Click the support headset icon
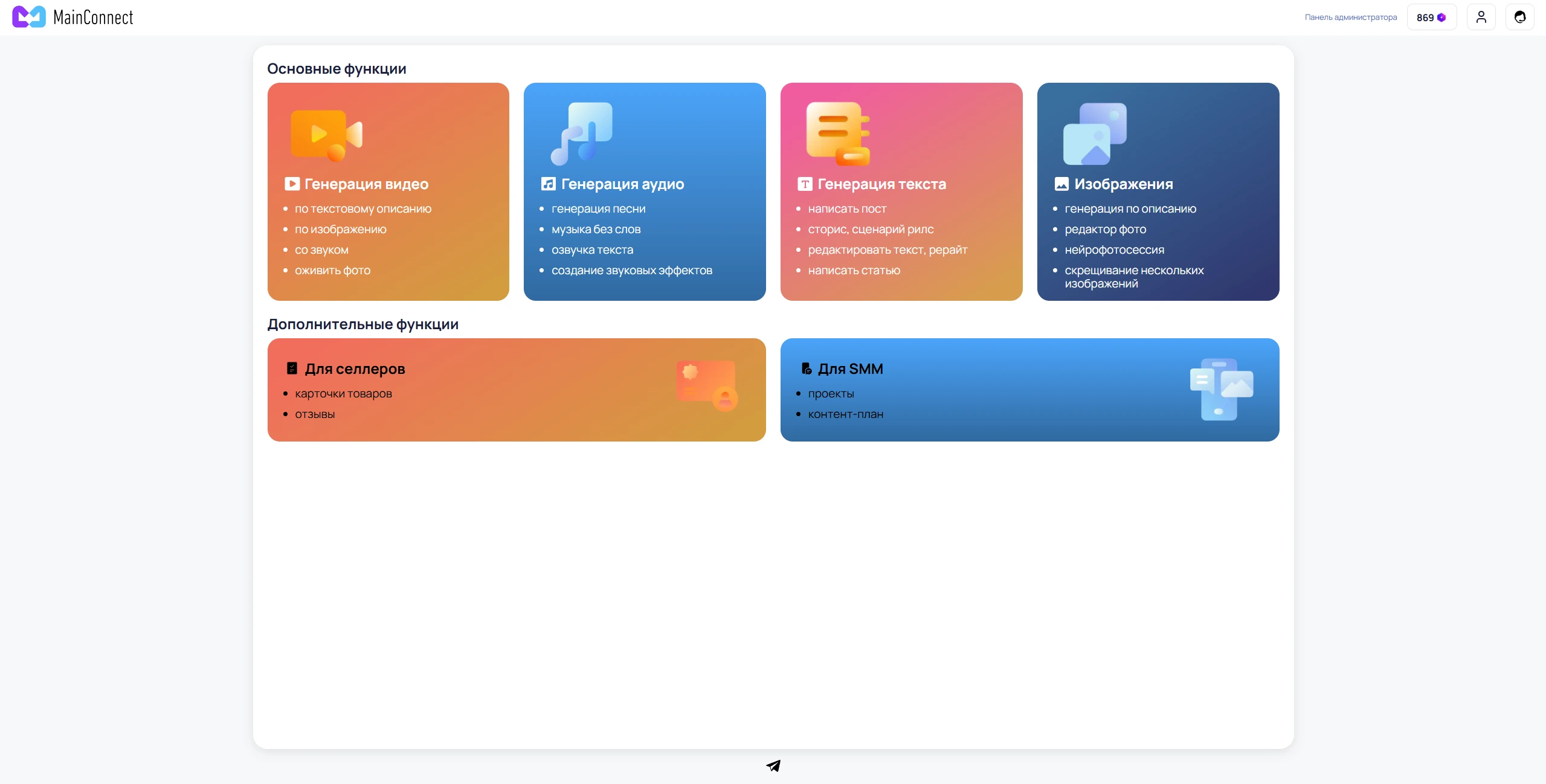The image size is (1546, 784). click(1520, 16)
